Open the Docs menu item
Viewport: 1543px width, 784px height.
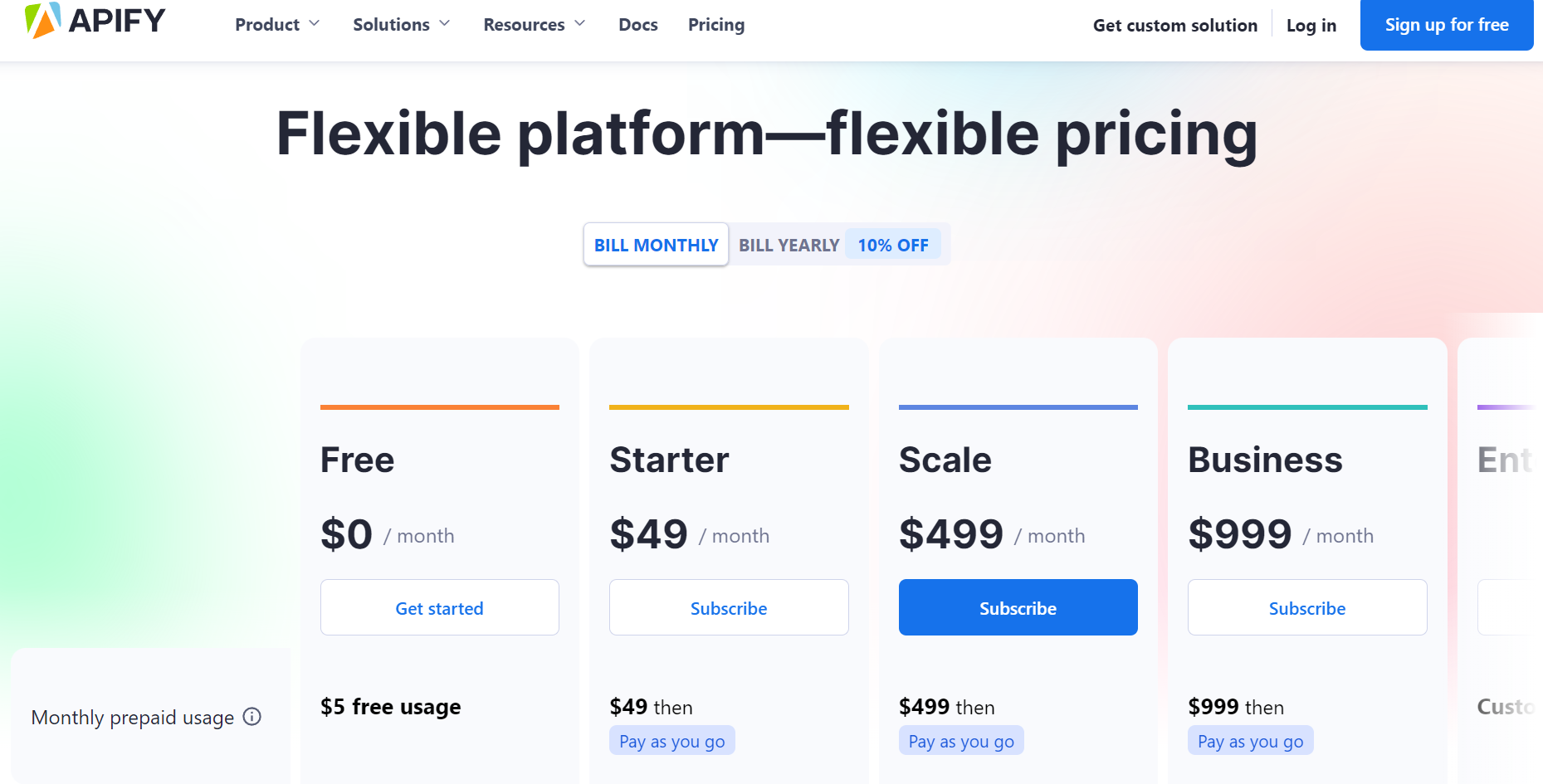(x=638, y=25)
